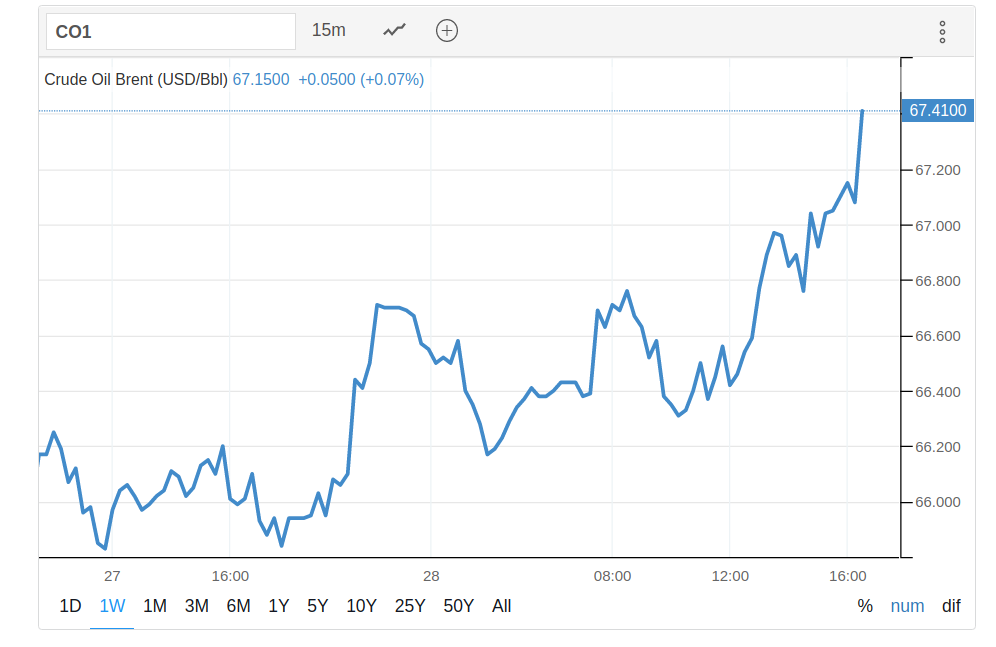Switch to the 1M range
Image resolution: width=996 pixels, height=647 pixels.
155,606
